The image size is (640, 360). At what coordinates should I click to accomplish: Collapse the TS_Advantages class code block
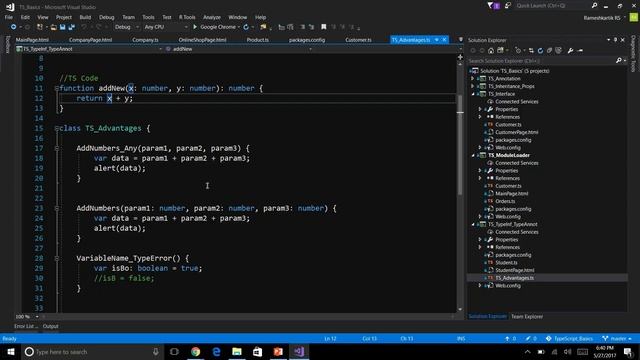pos(56,128)
